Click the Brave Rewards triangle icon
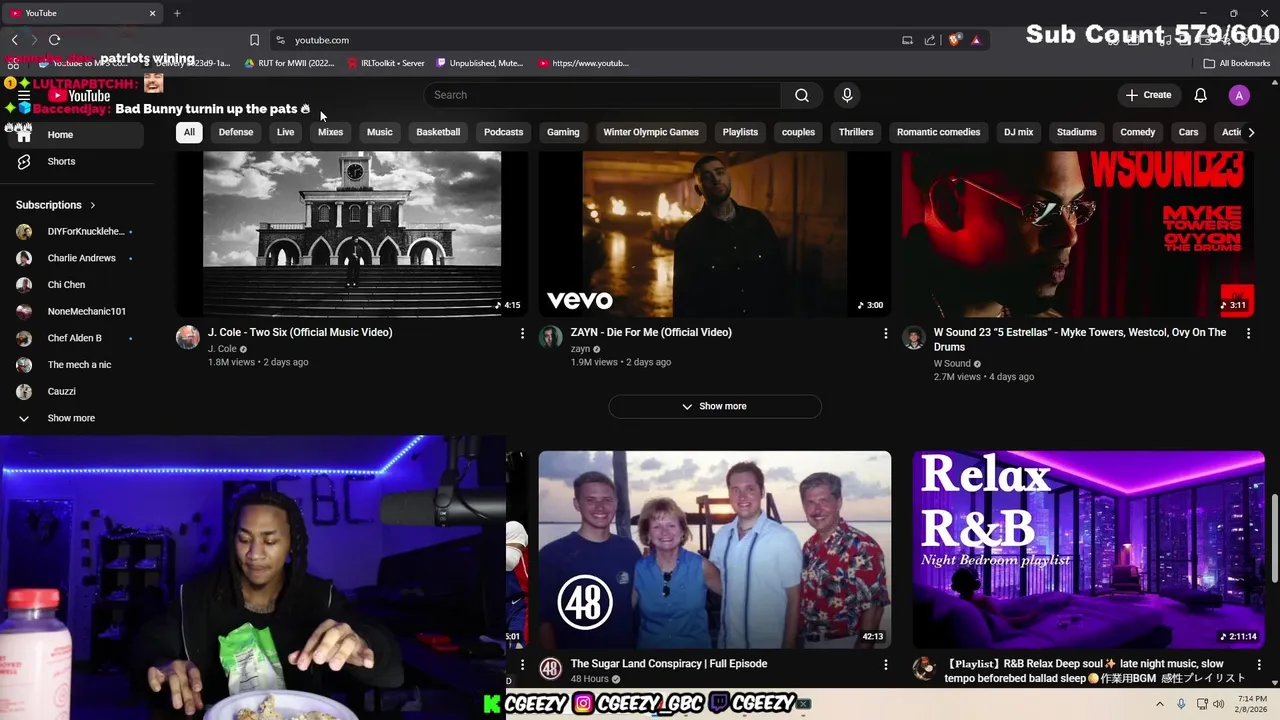This screenshot has height=720, width=1280. pyautogui.click(x=975, y=40)
